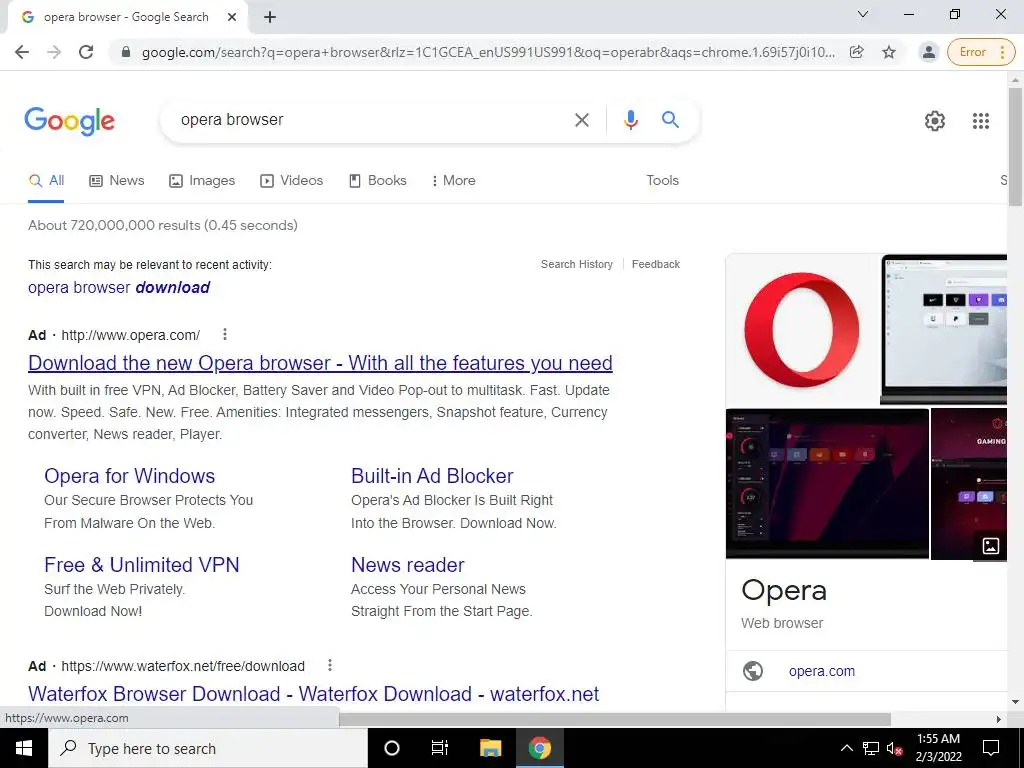Share this page via address bar icon
This screenshot has width=1024, height=768.
click(x=856, y=52)
